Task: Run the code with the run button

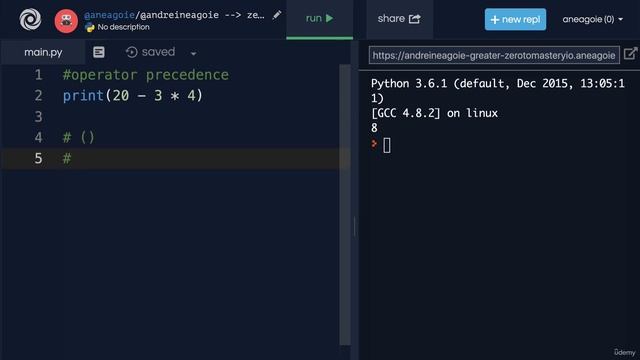Action: pos(320,18)
